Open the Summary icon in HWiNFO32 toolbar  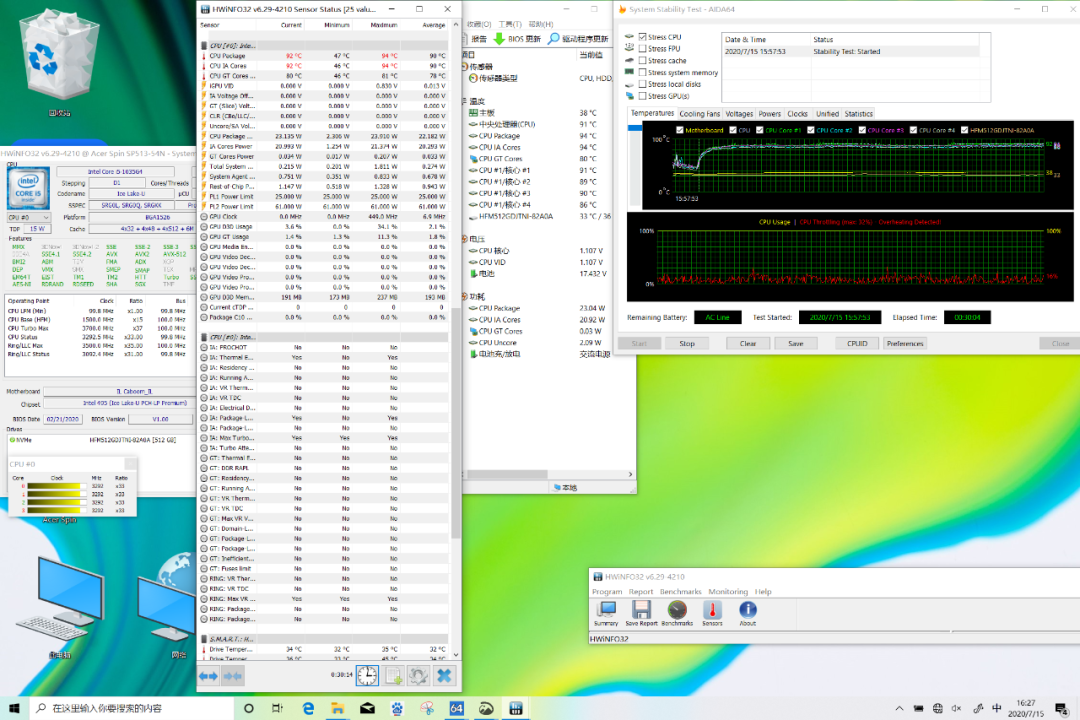pyautogui.click(x=606, y=611)
